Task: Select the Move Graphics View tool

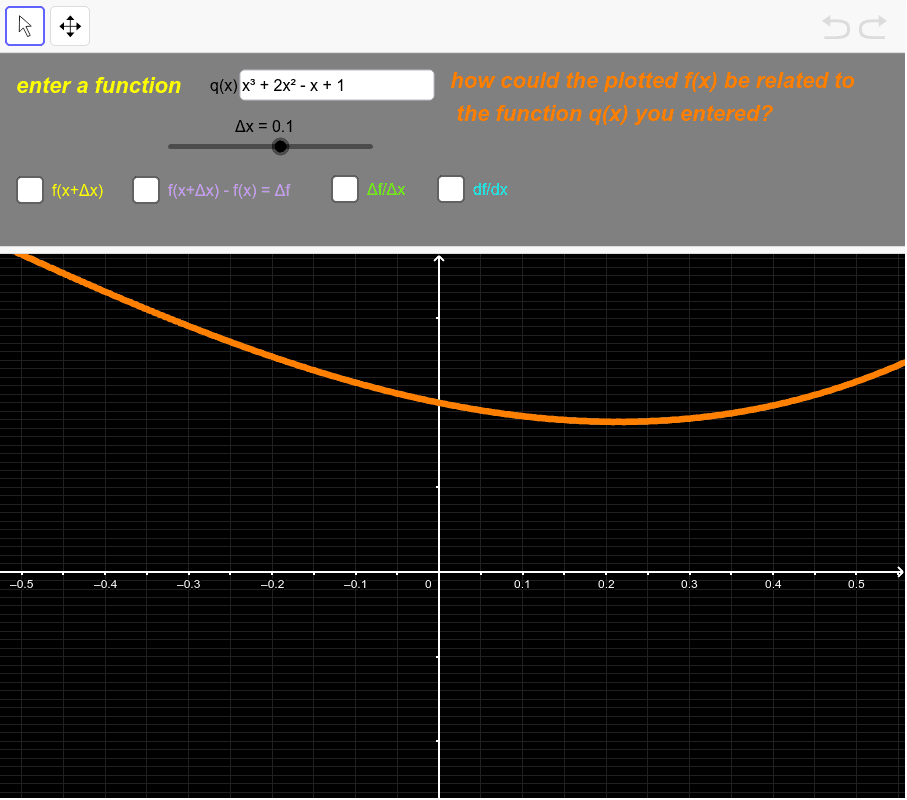Action: click(70, 26)
